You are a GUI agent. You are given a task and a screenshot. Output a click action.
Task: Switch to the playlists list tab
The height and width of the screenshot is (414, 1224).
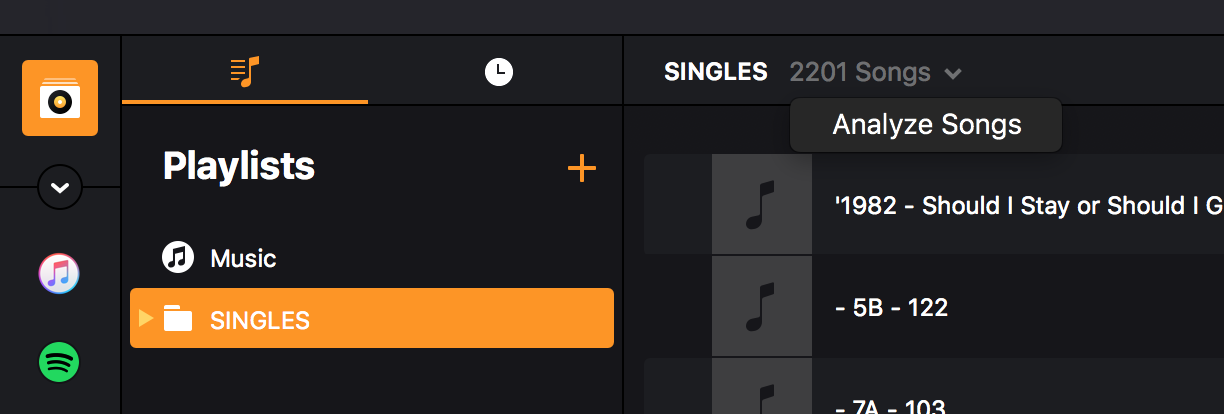coord(245,71)
